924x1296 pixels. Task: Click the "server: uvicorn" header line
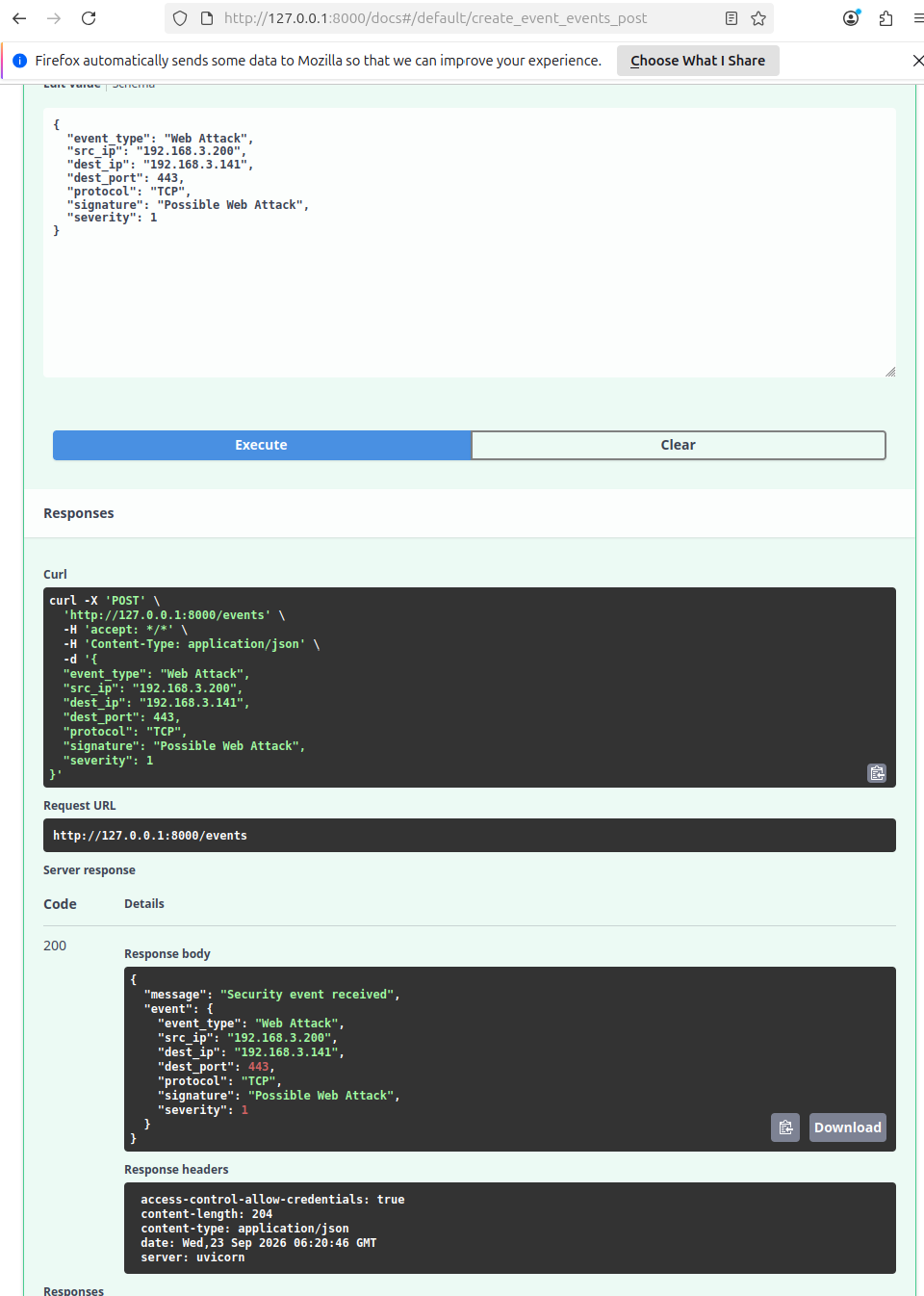(x=192, y=1257)
